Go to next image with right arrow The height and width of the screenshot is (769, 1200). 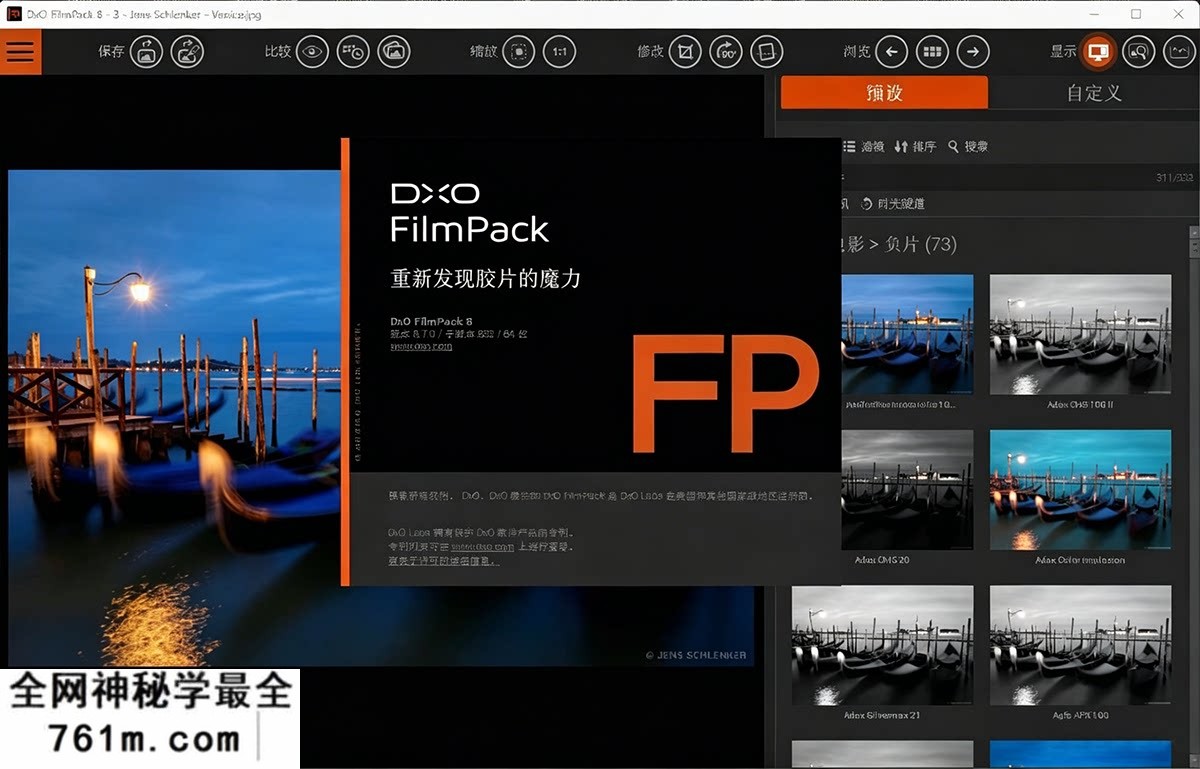pyautogui.click(x=973, y=52)
